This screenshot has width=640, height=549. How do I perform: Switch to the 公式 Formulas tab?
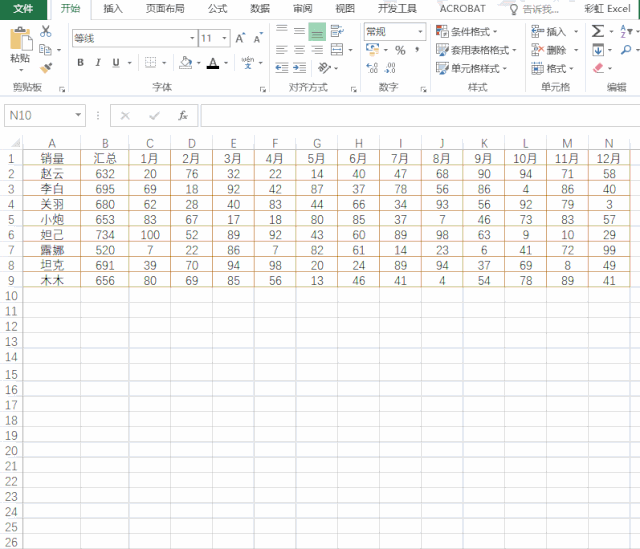coord(217,9)
